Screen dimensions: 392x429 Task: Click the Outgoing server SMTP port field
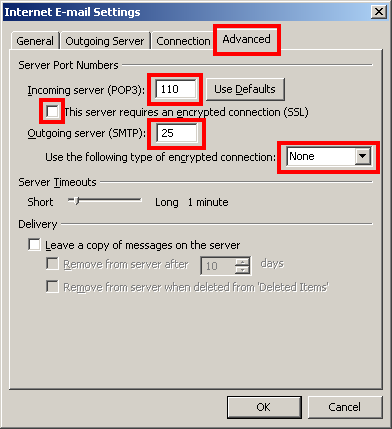(177, 133)
